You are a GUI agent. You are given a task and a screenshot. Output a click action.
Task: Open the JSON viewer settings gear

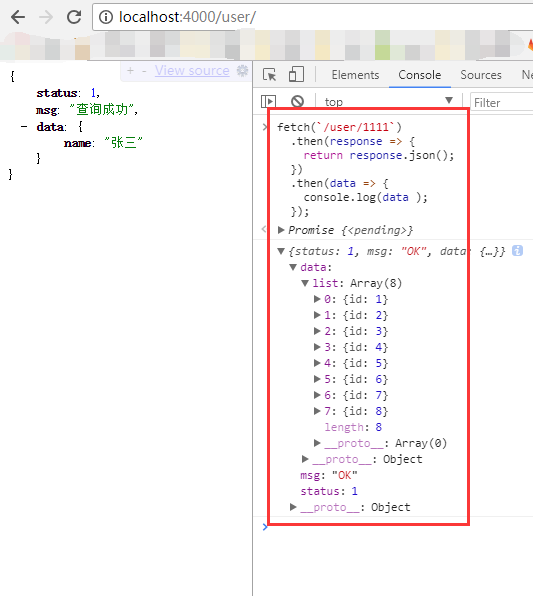[243, 70]
